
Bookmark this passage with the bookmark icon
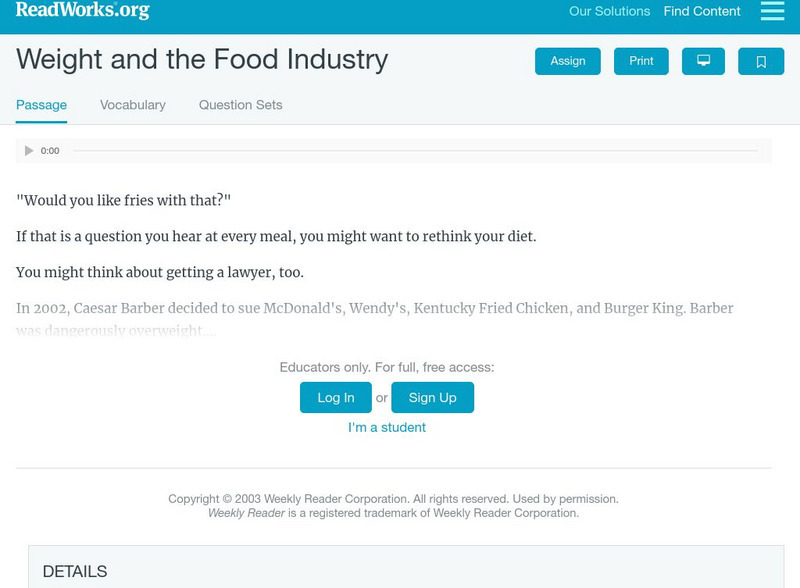(x=761, y=61)
